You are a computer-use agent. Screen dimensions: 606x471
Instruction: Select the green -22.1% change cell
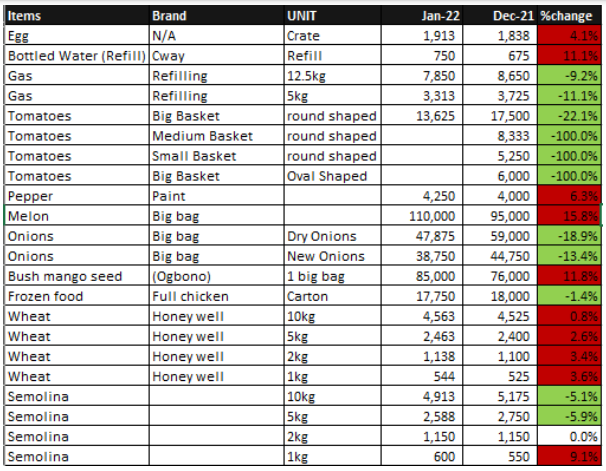point(568,116)
